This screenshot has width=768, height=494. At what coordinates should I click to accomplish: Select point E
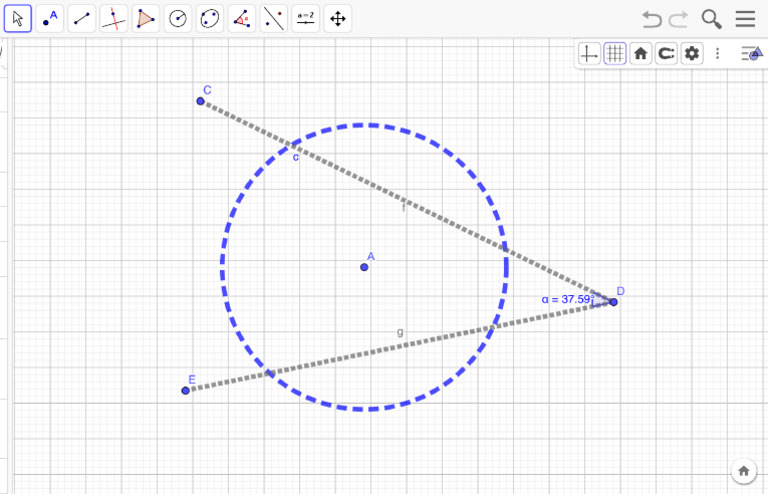tap(185, 390)
